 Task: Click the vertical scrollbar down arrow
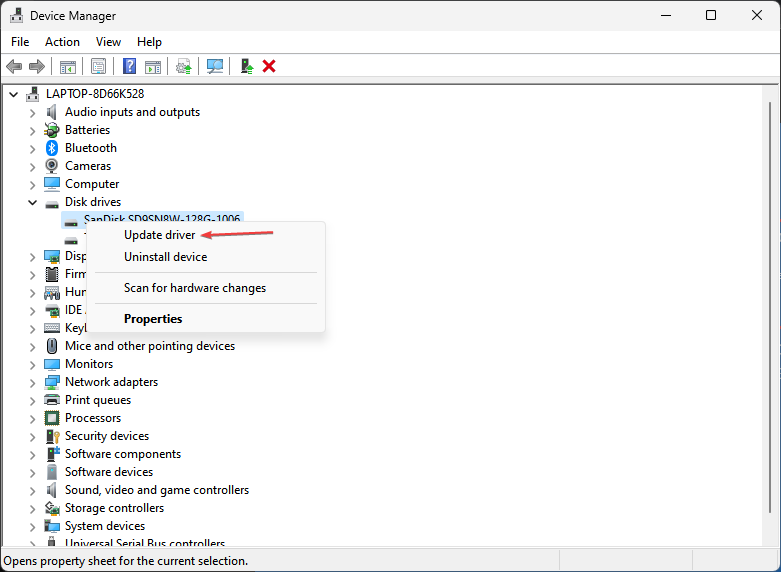(770, 539)
